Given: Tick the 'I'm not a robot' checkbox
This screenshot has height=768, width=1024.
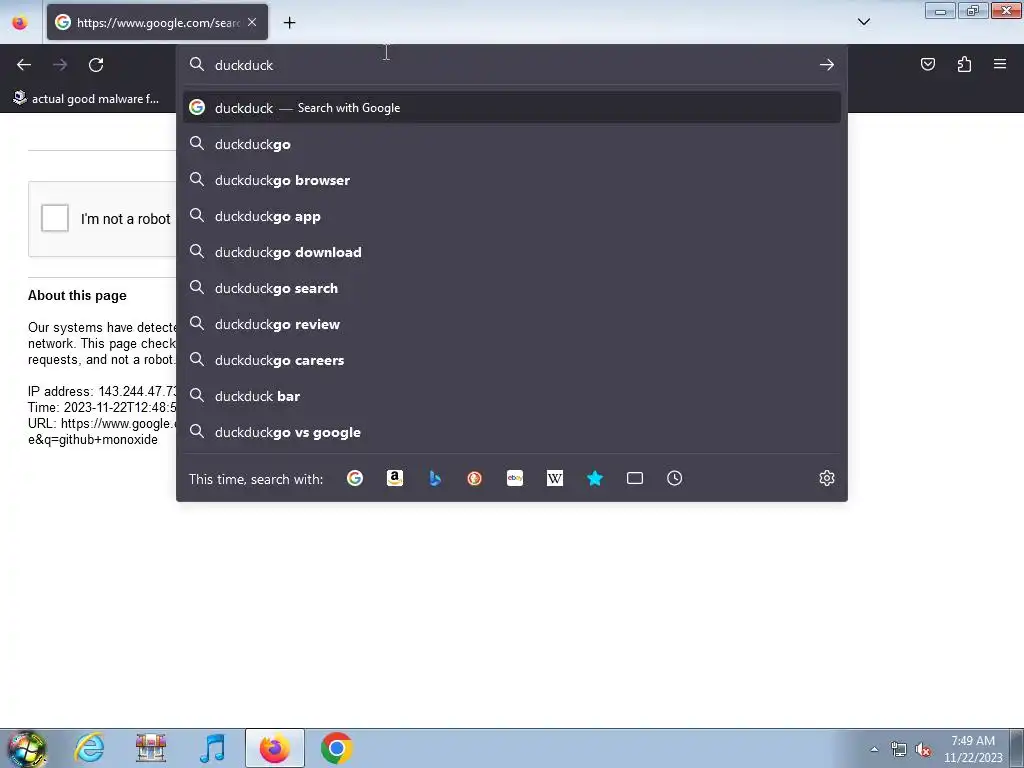Looking at the screenshot, I should [55, 218].
